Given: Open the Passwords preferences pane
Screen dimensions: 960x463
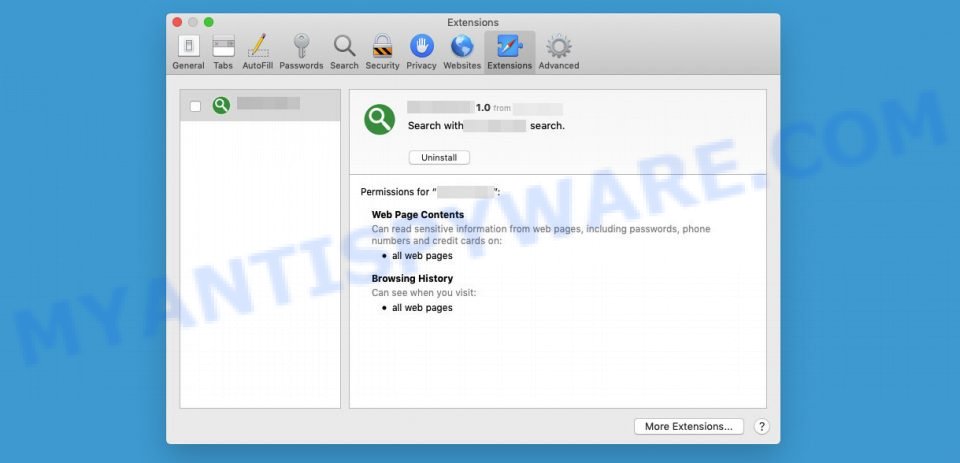Looking at the screenshot, I should (301, 52).
